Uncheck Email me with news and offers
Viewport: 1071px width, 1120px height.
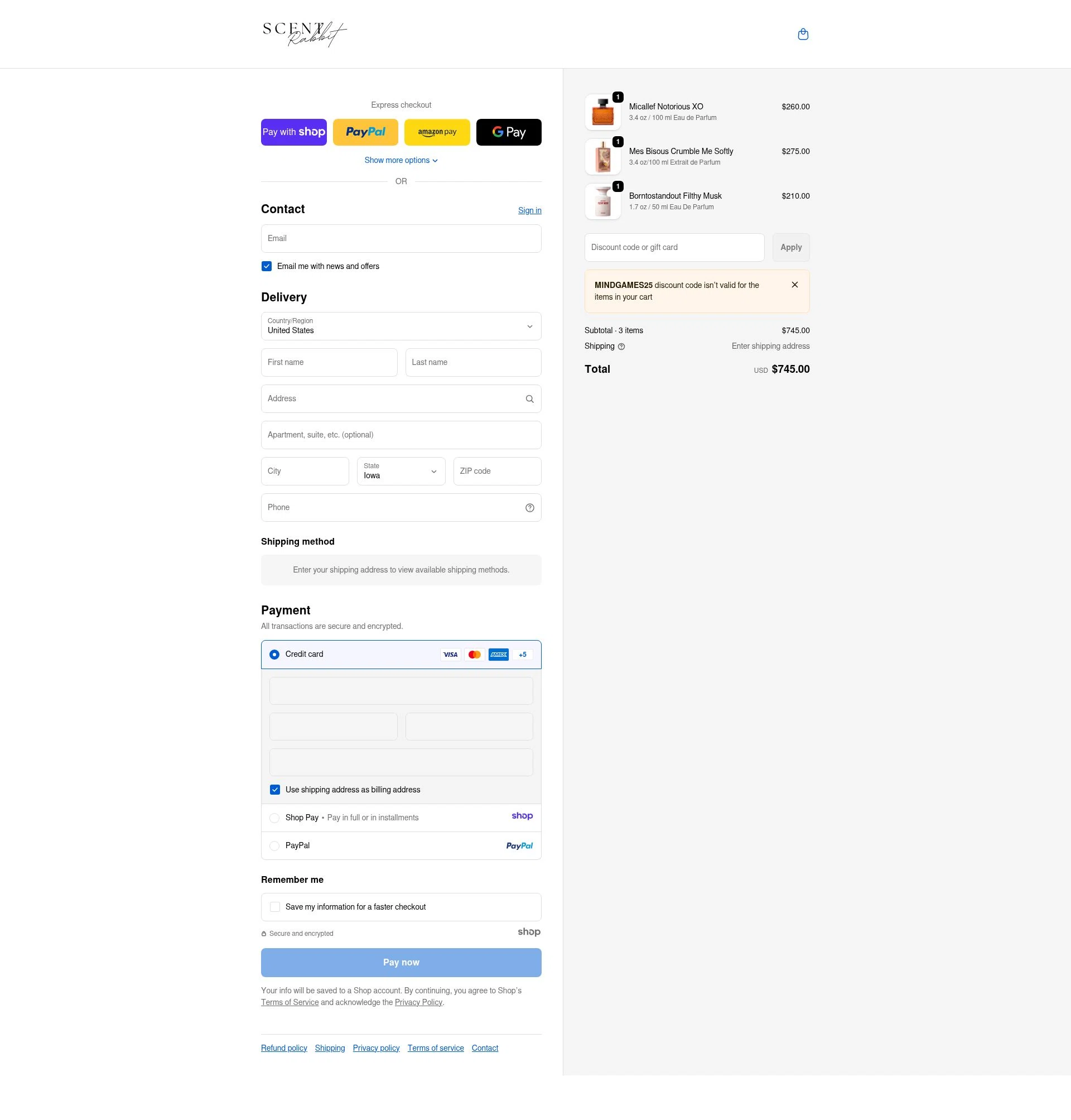click(x=266, y=266)
